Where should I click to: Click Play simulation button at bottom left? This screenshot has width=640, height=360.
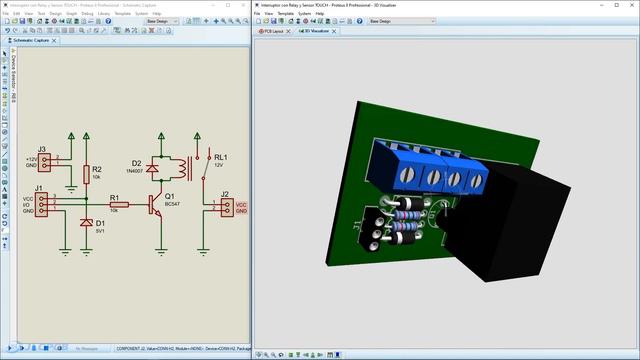[10, 348]
